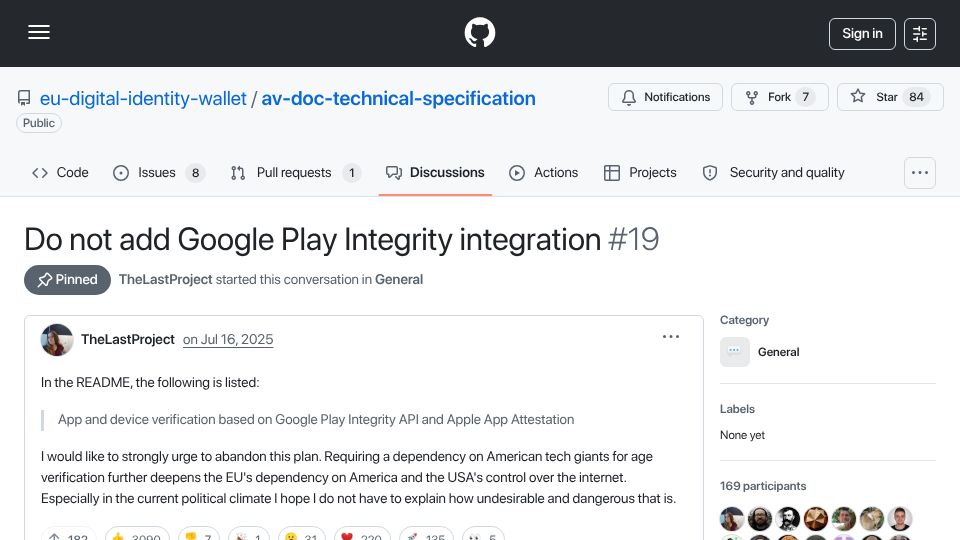Star the repository
The height and width of the screenshot is (540, 960).
[x=890, y=97]
